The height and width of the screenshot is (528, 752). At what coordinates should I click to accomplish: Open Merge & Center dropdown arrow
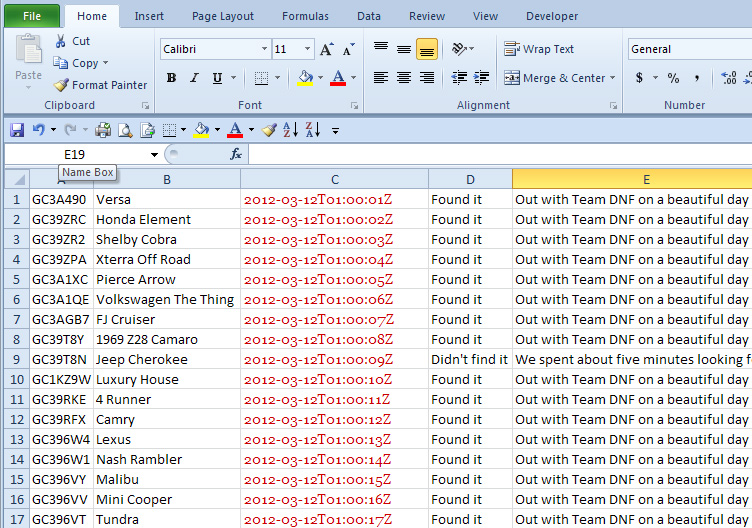[x=612, y=78]
